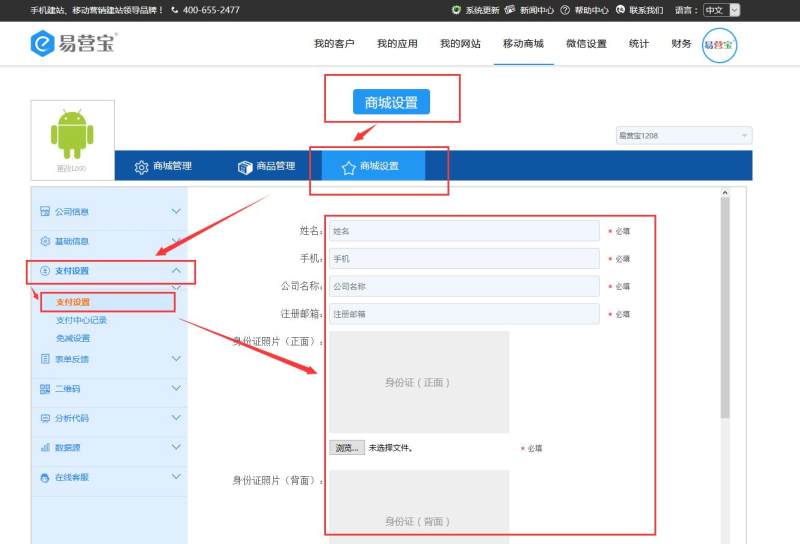The height and width of the screenshot is (544, 800).
Task: Click the 系统更新 shield icon
Action: pyautogui.click(x=457, y=10)
